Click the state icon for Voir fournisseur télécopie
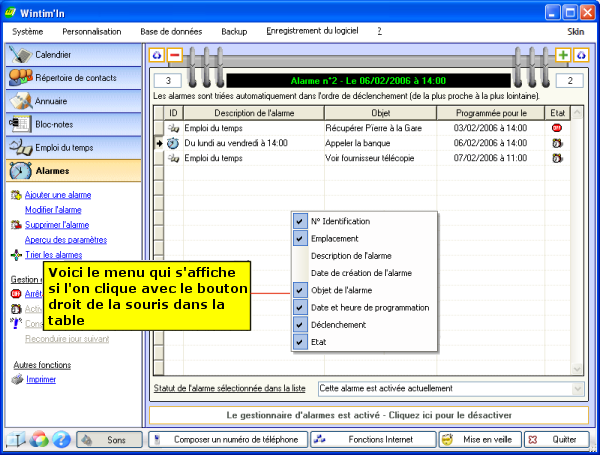Viewport: 600px width, 455px height. click(557, 158)
